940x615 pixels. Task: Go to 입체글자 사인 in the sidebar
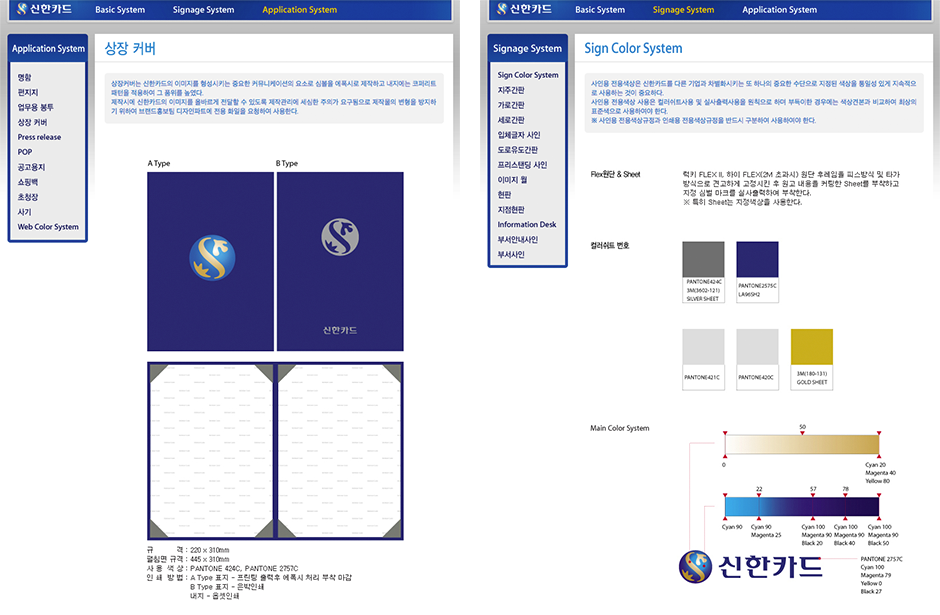[519, 135]
